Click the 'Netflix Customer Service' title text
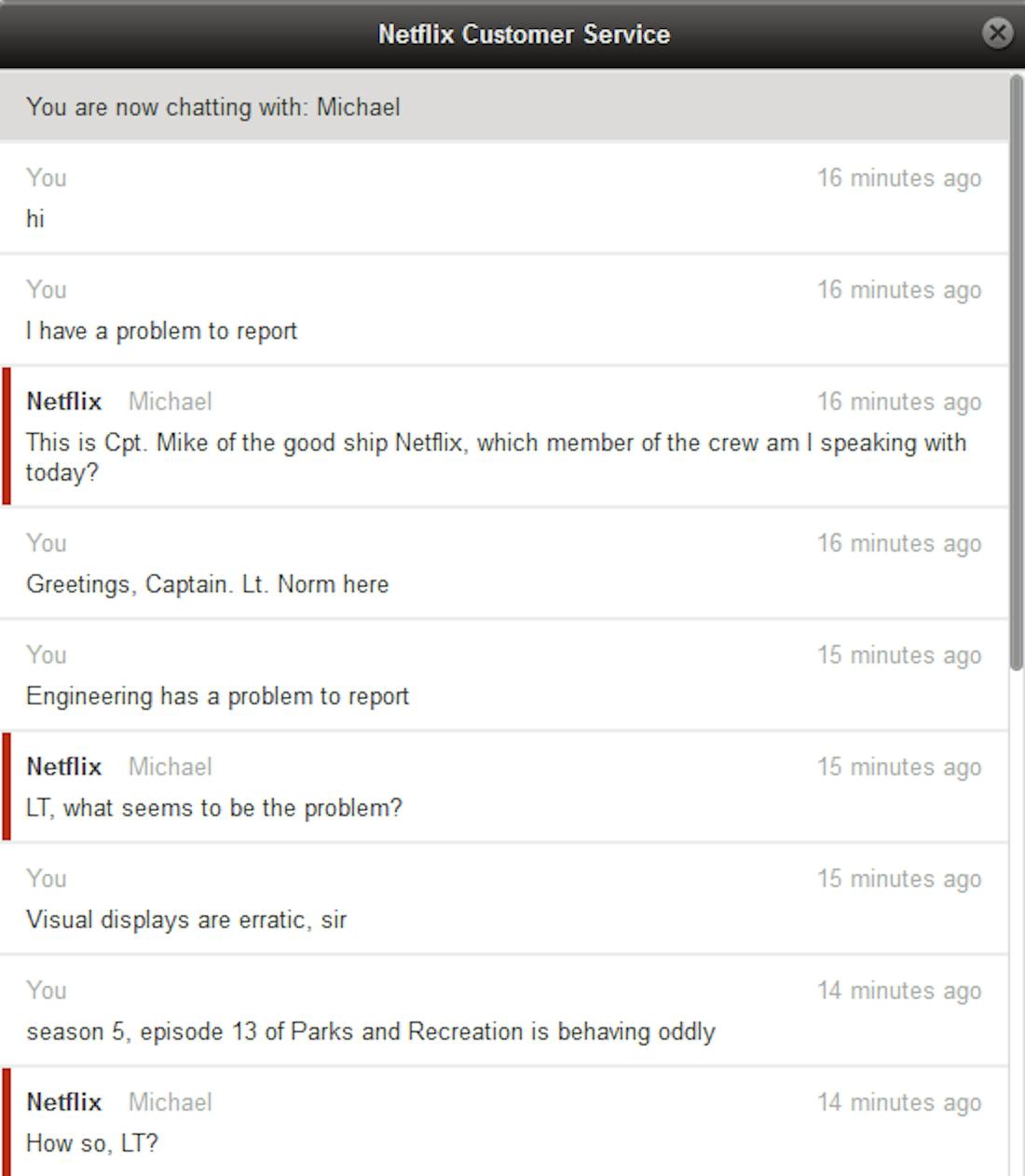 click(x=524, y=34)
